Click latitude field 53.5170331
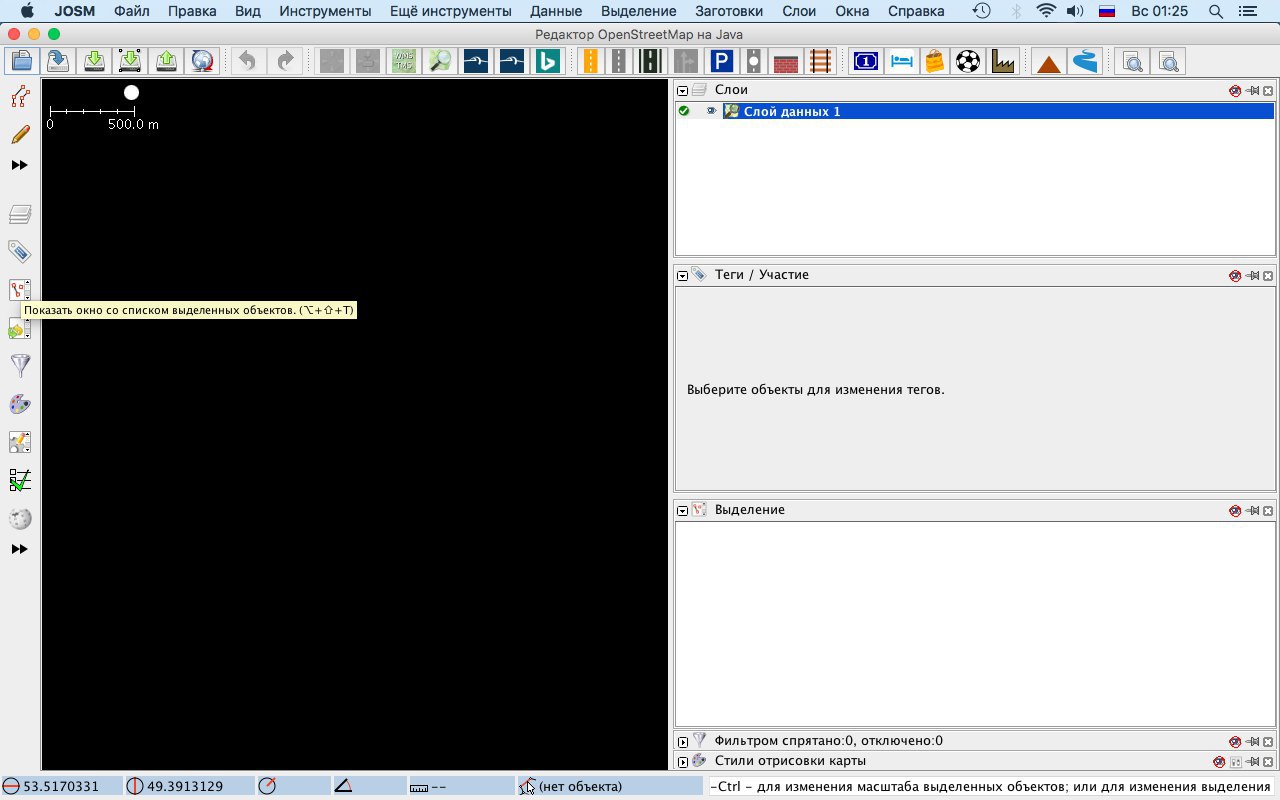Image resolution: width=1280 pixels, height=800 pixels. 62,786
